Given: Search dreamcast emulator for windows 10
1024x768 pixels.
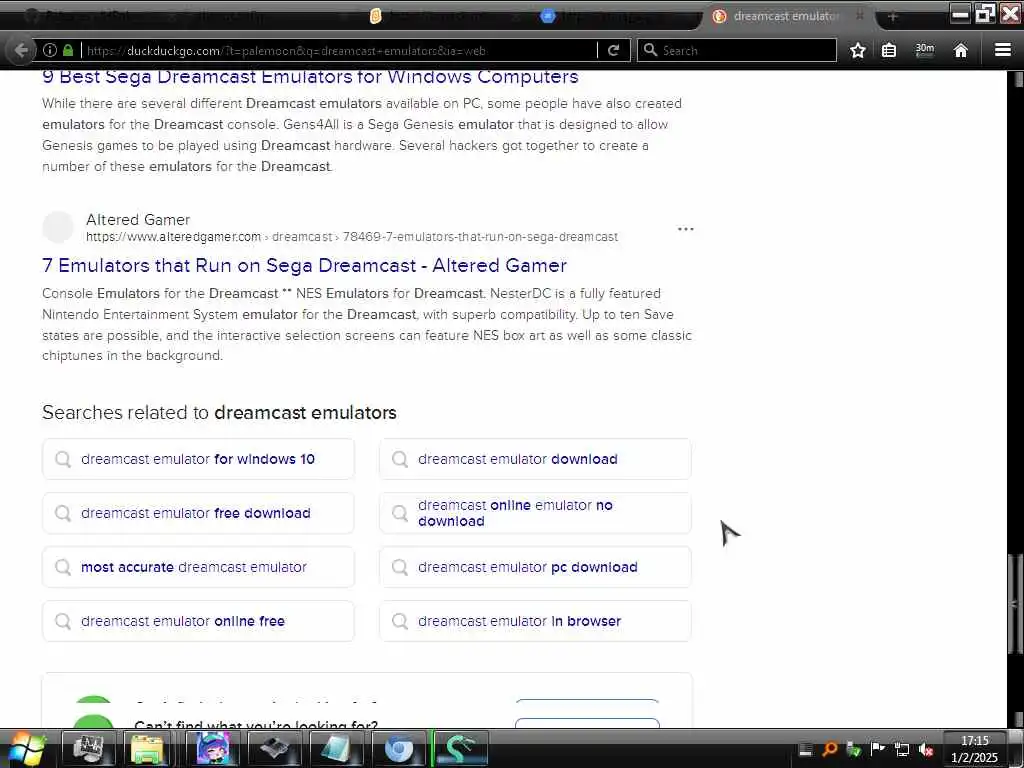Looking at the screenshot, I should (x=198, y=459).
